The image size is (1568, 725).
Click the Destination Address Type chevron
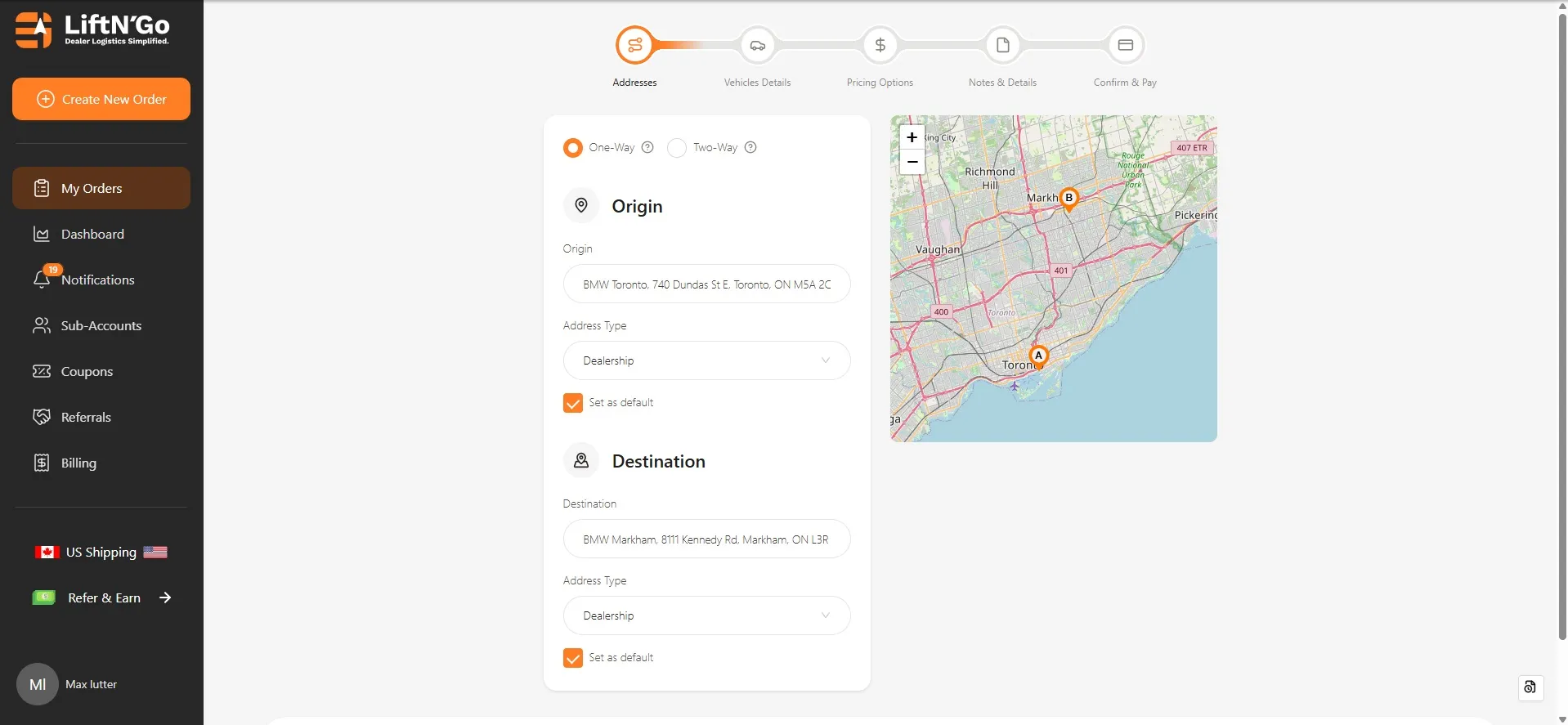click(x=826, y=615)
